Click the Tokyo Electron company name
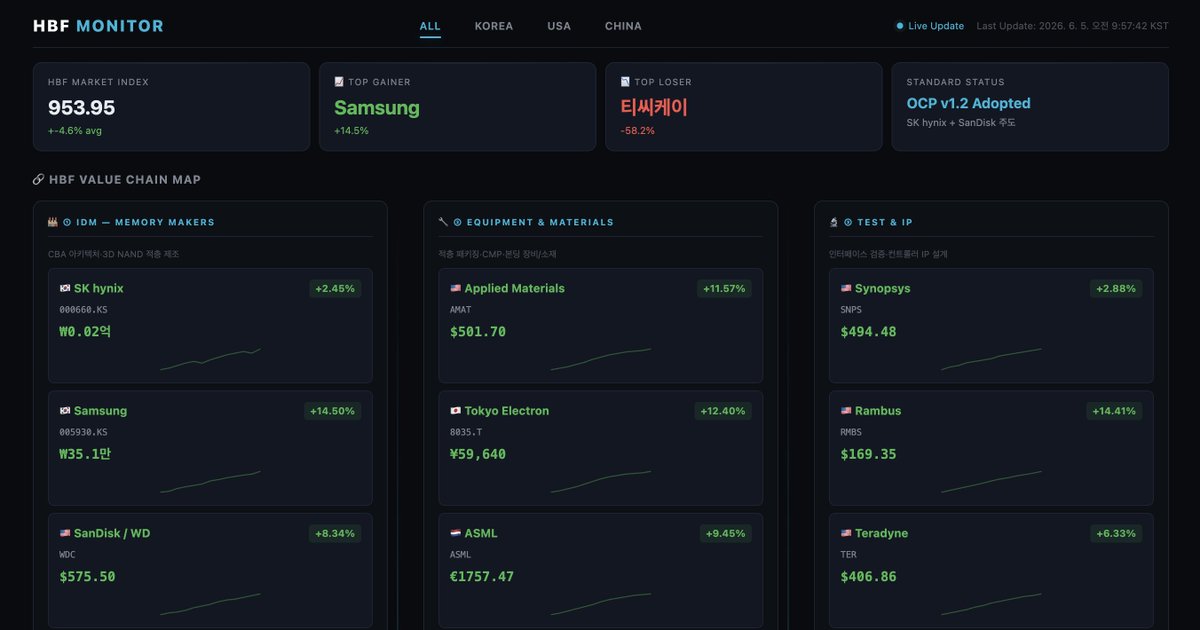Image resolution: width=1200 pixels, height=630 pixels. tap(507, 411)
